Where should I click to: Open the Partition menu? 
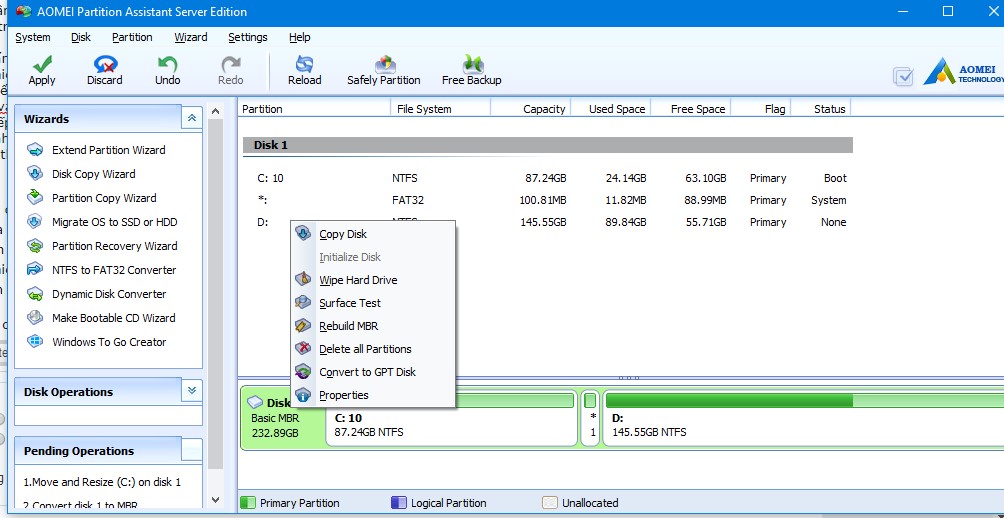pos(132,37)
